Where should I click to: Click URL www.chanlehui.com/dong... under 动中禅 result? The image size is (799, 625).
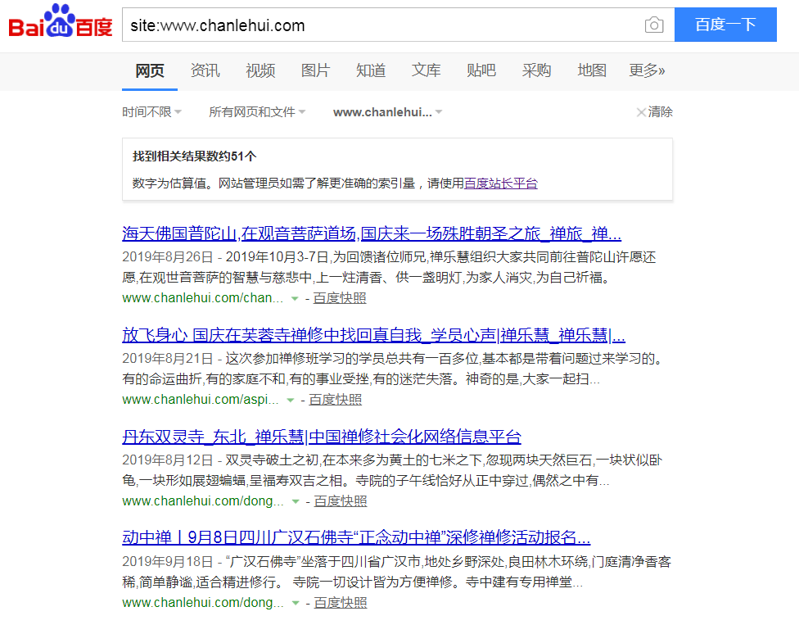click(x=203, y=602)
